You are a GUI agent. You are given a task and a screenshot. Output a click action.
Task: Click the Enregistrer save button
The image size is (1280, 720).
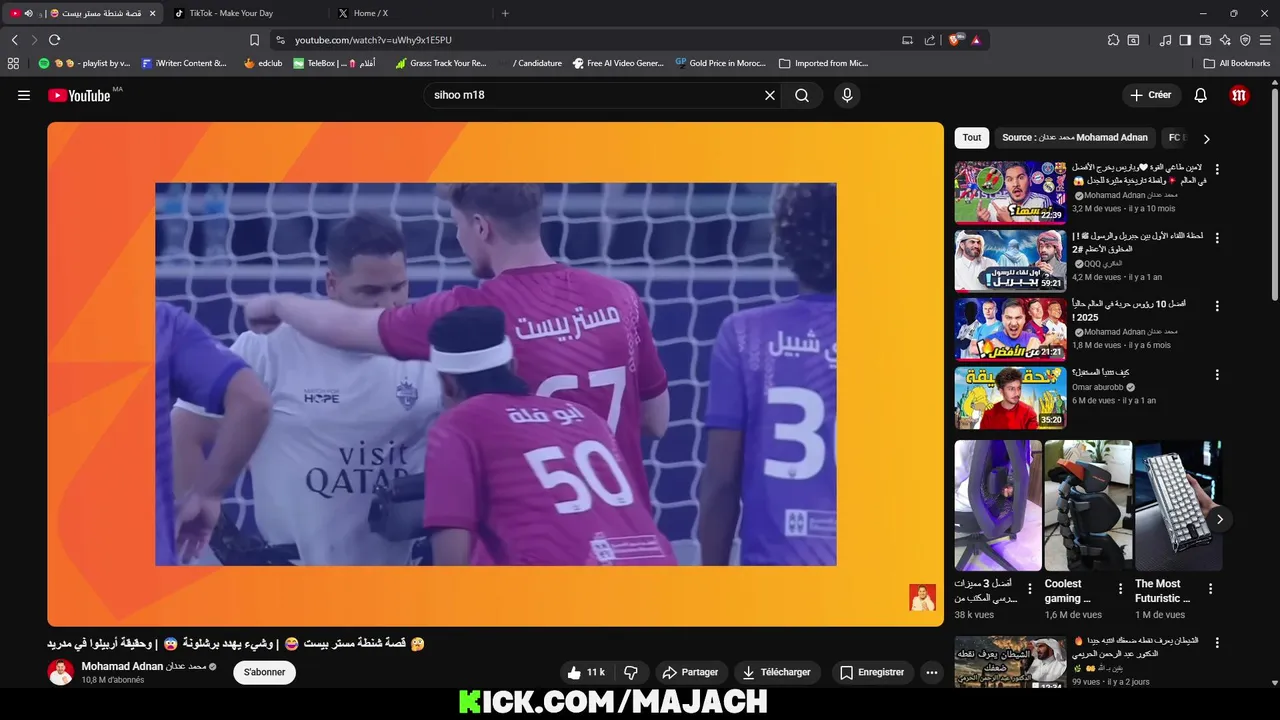[872, 673]
